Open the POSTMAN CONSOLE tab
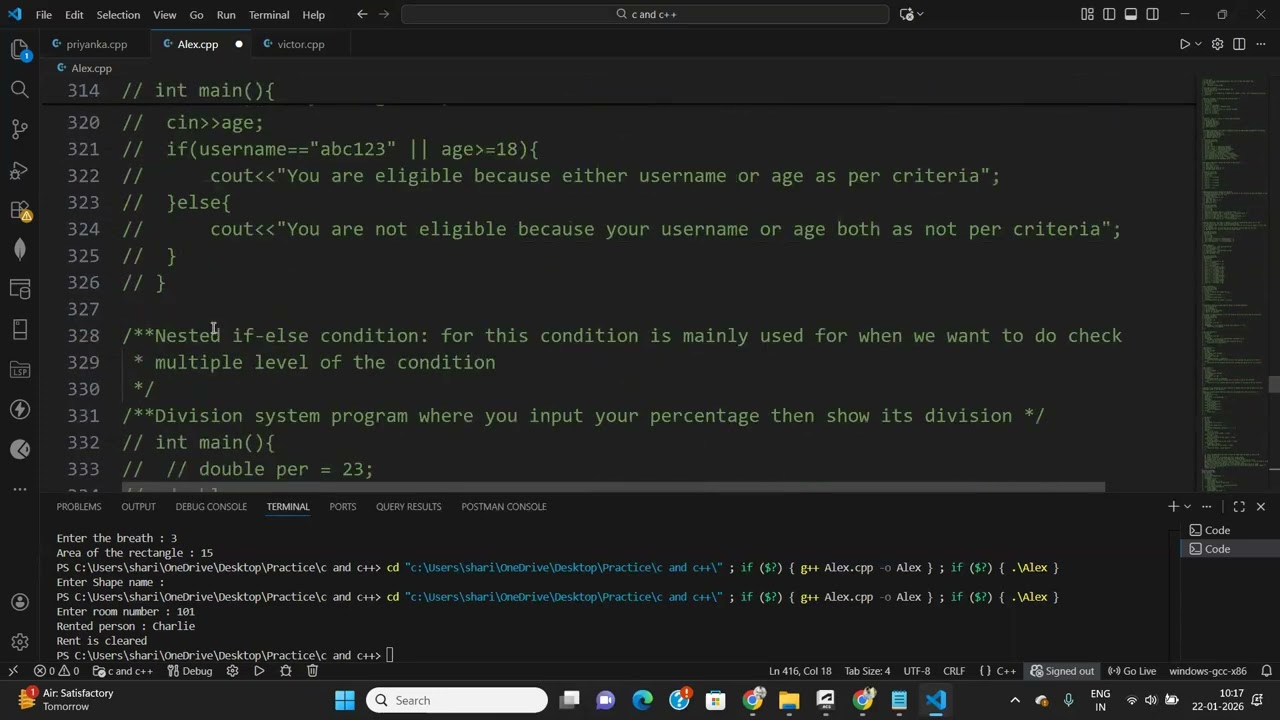The height and width of the screenshot is (720, 1280). coord(504,507)
